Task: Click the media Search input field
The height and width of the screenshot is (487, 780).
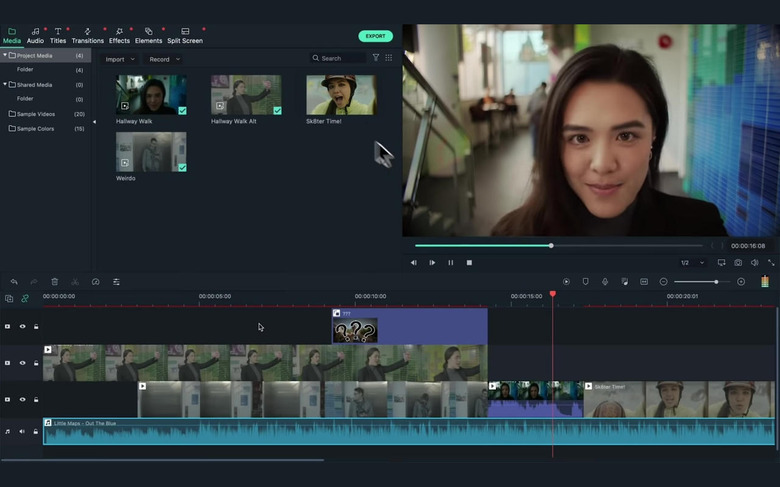Action: [x=338, y=58]
